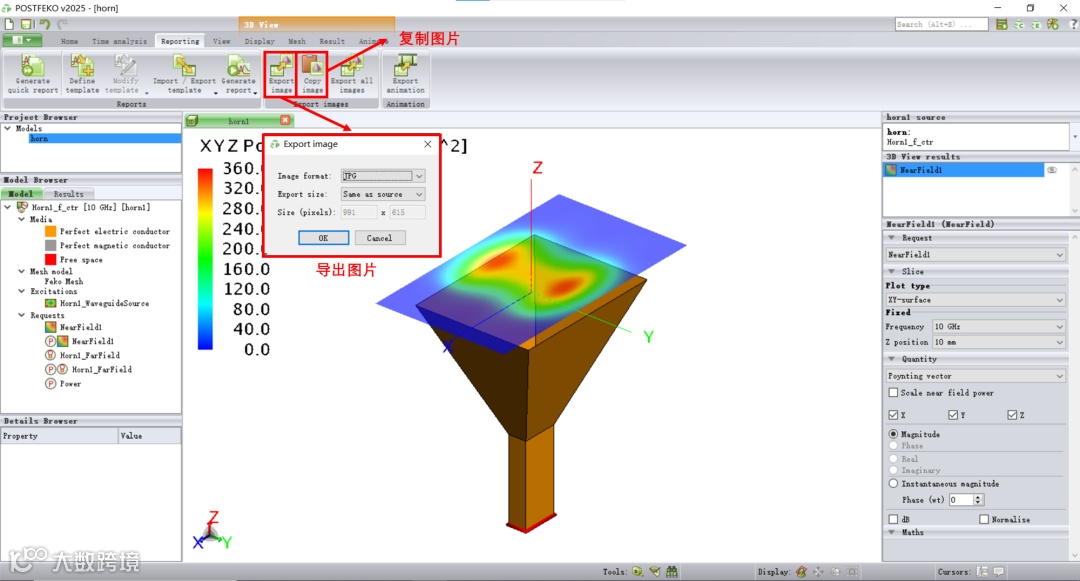The image size is (1080, 581).
Task: Select NearField1 in 3D View results
Action: coord(964,169)
